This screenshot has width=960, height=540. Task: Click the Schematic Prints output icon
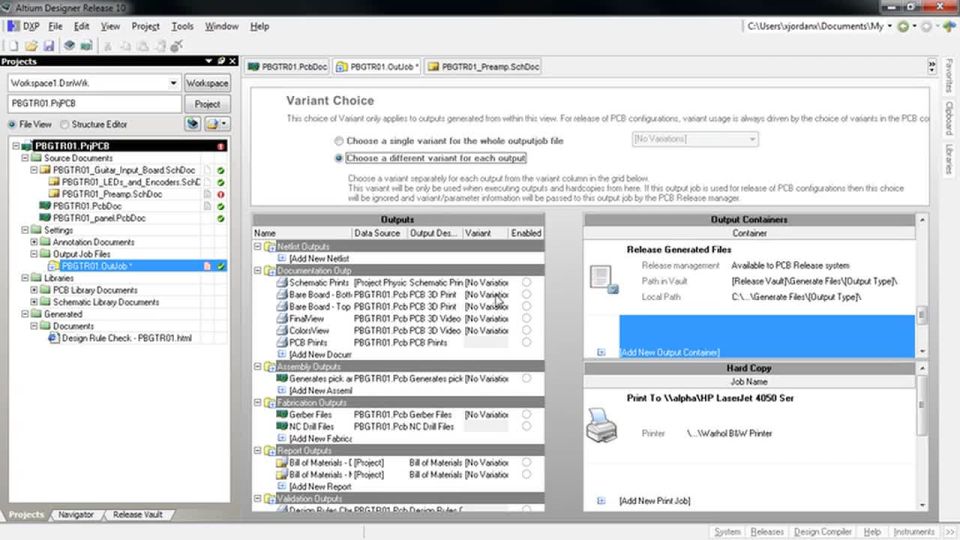tap(282, 282)
